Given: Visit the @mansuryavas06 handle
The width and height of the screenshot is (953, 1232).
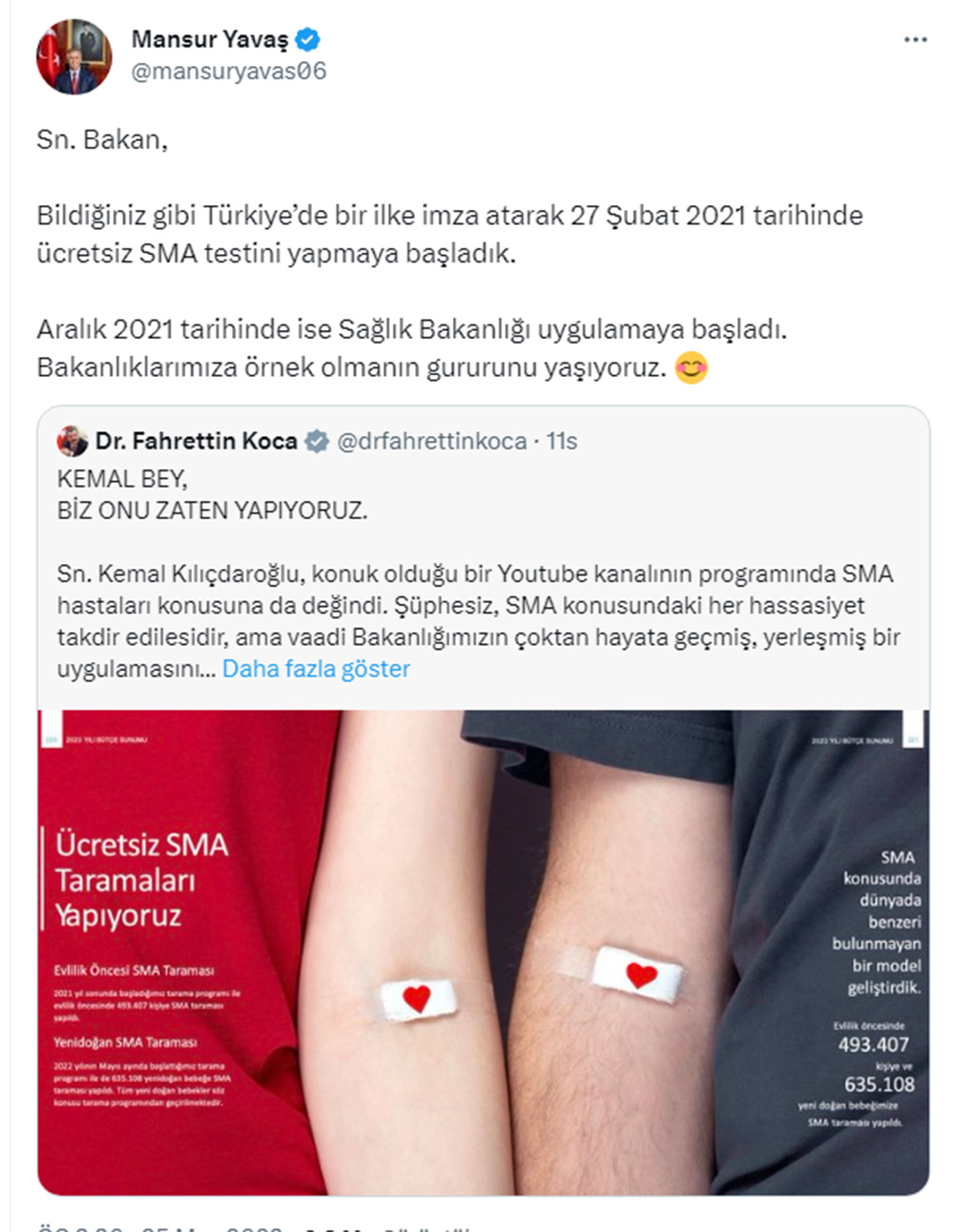Looking at the screenshot, I should click(229, 72).
